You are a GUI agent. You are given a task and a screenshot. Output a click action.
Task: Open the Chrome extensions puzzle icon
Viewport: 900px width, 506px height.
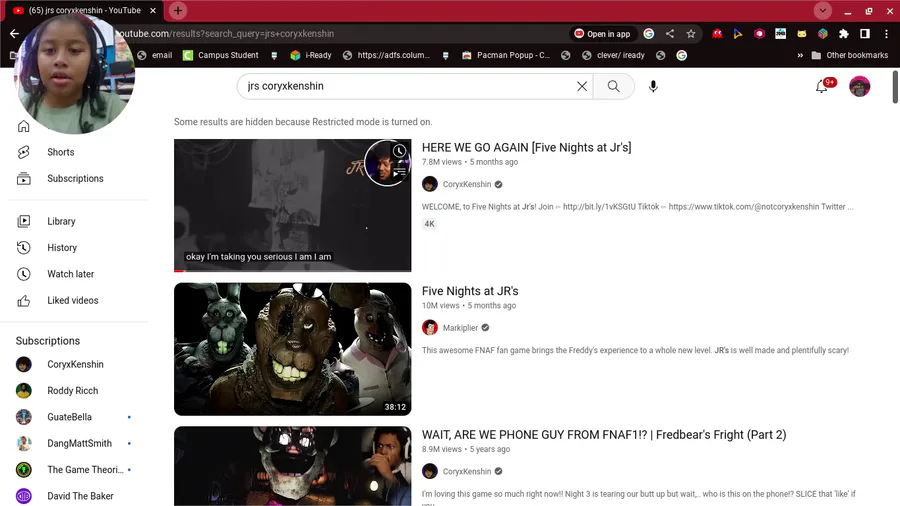(x=843, y=34)
